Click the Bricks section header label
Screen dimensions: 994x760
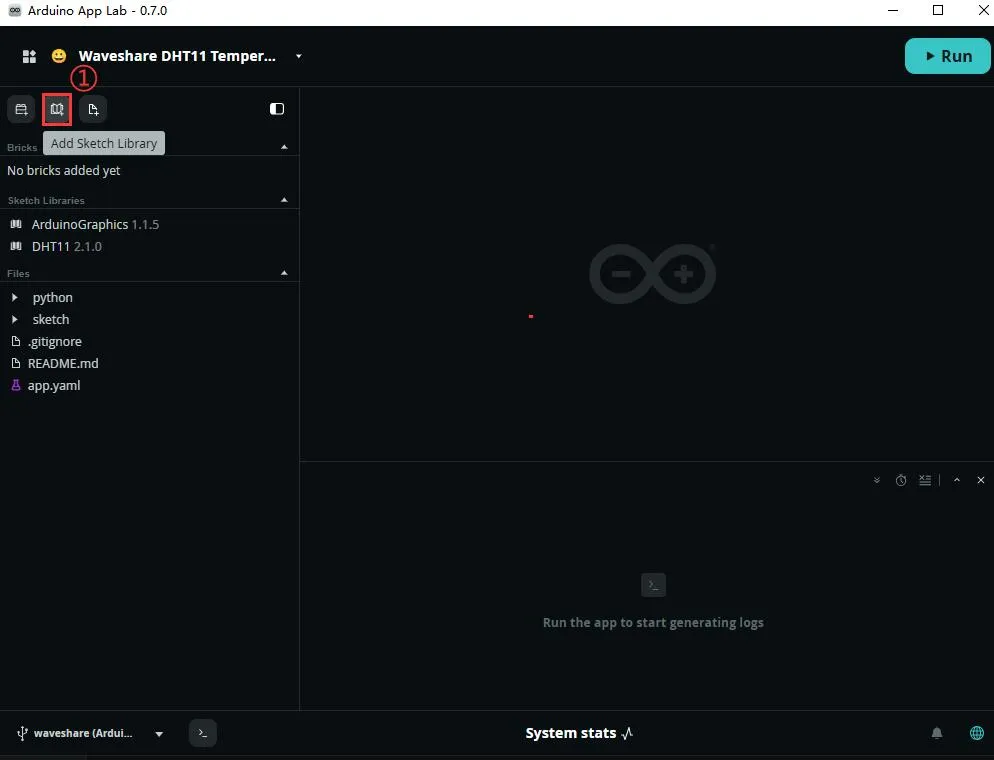tap(22, 147)
